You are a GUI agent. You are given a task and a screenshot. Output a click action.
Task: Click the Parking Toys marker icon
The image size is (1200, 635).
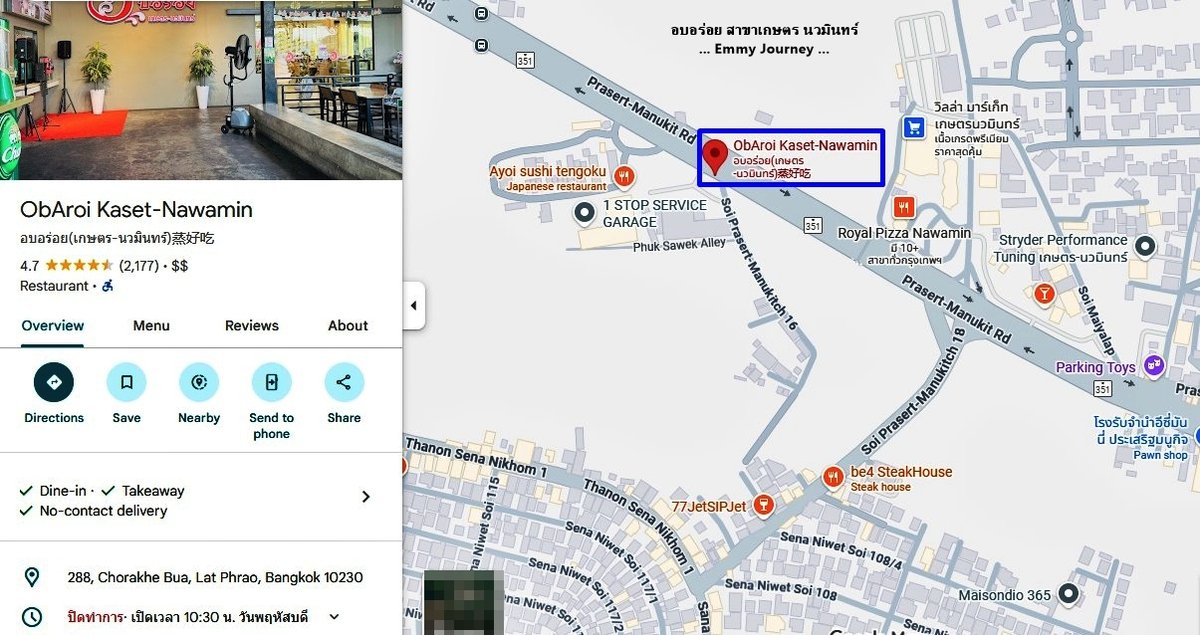[x=1154, y=366]
